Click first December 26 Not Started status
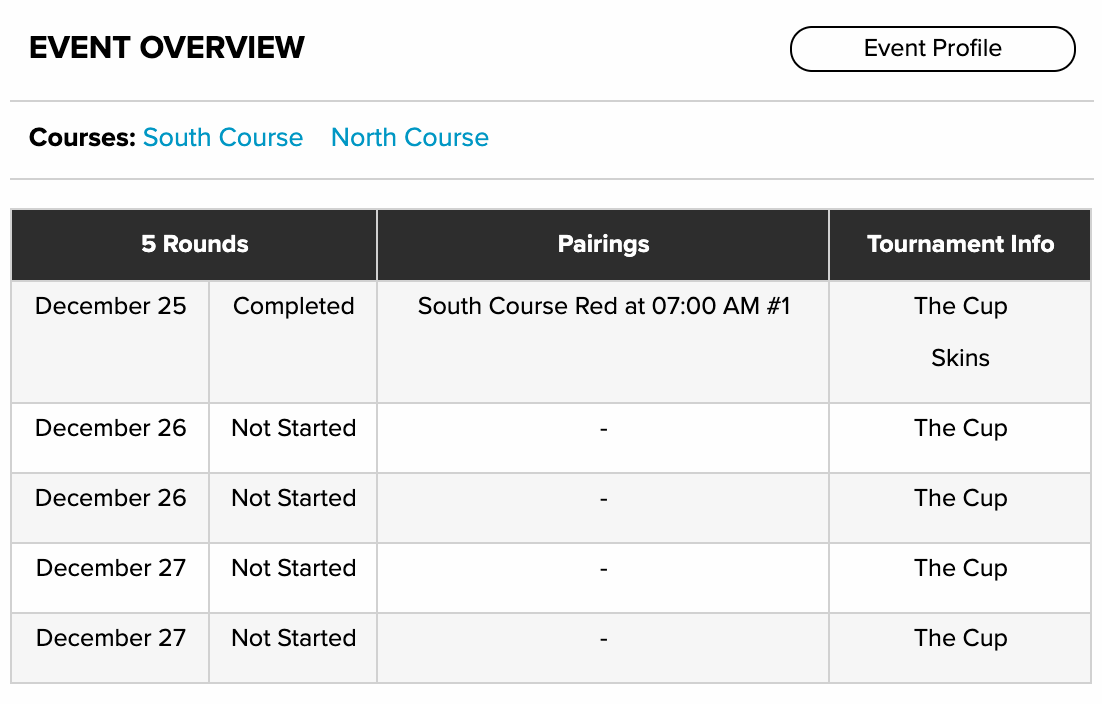 click(x=293, y=428)
